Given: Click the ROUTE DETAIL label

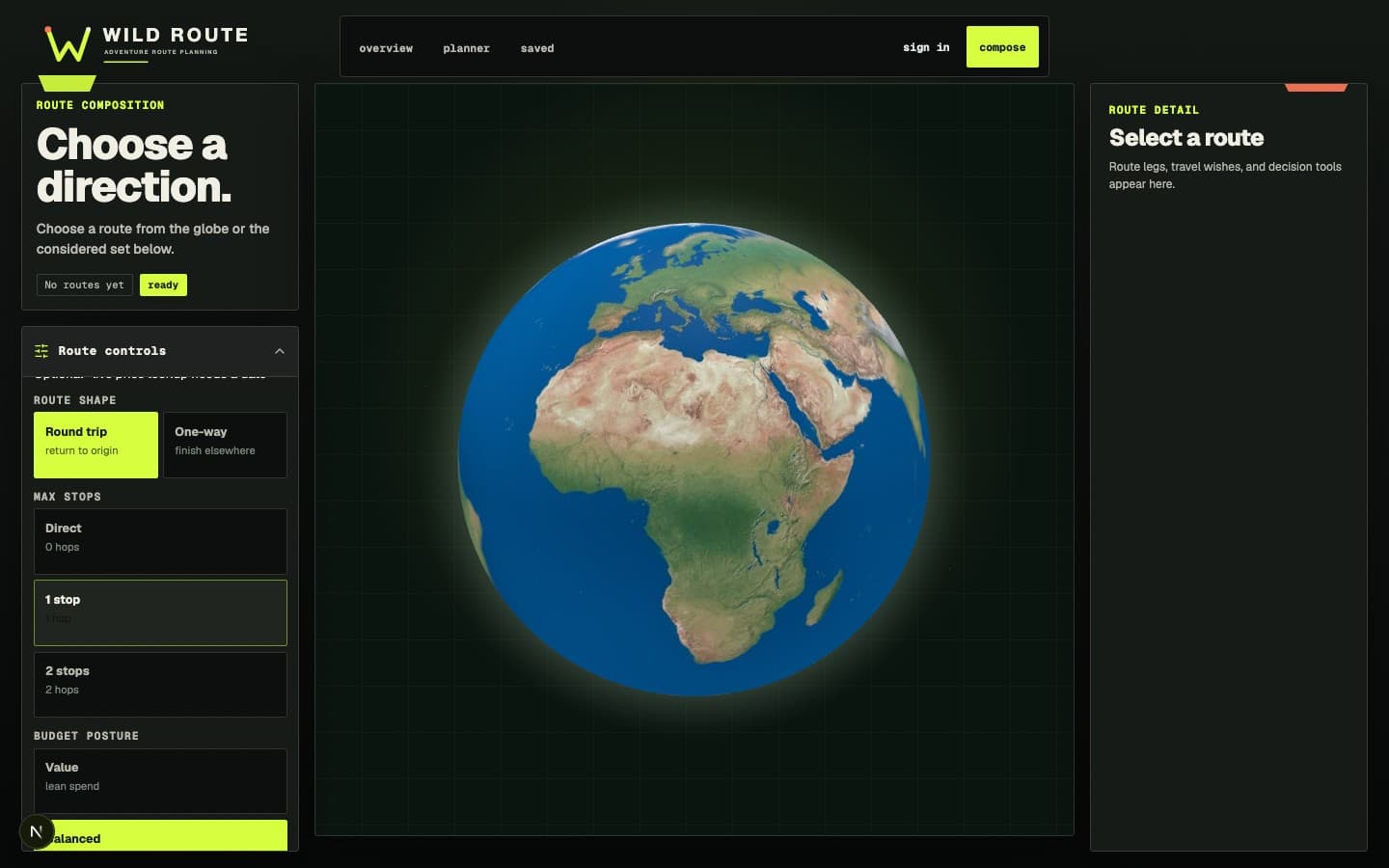Looking at the screenshot, I should tap(1154, 110).
